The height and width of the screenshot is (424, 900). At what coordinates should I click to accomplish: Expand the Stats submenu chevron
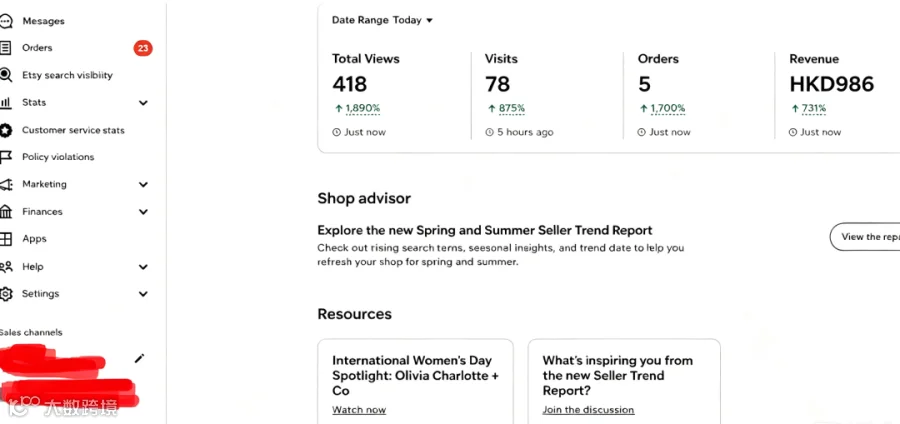pos(143,103)
